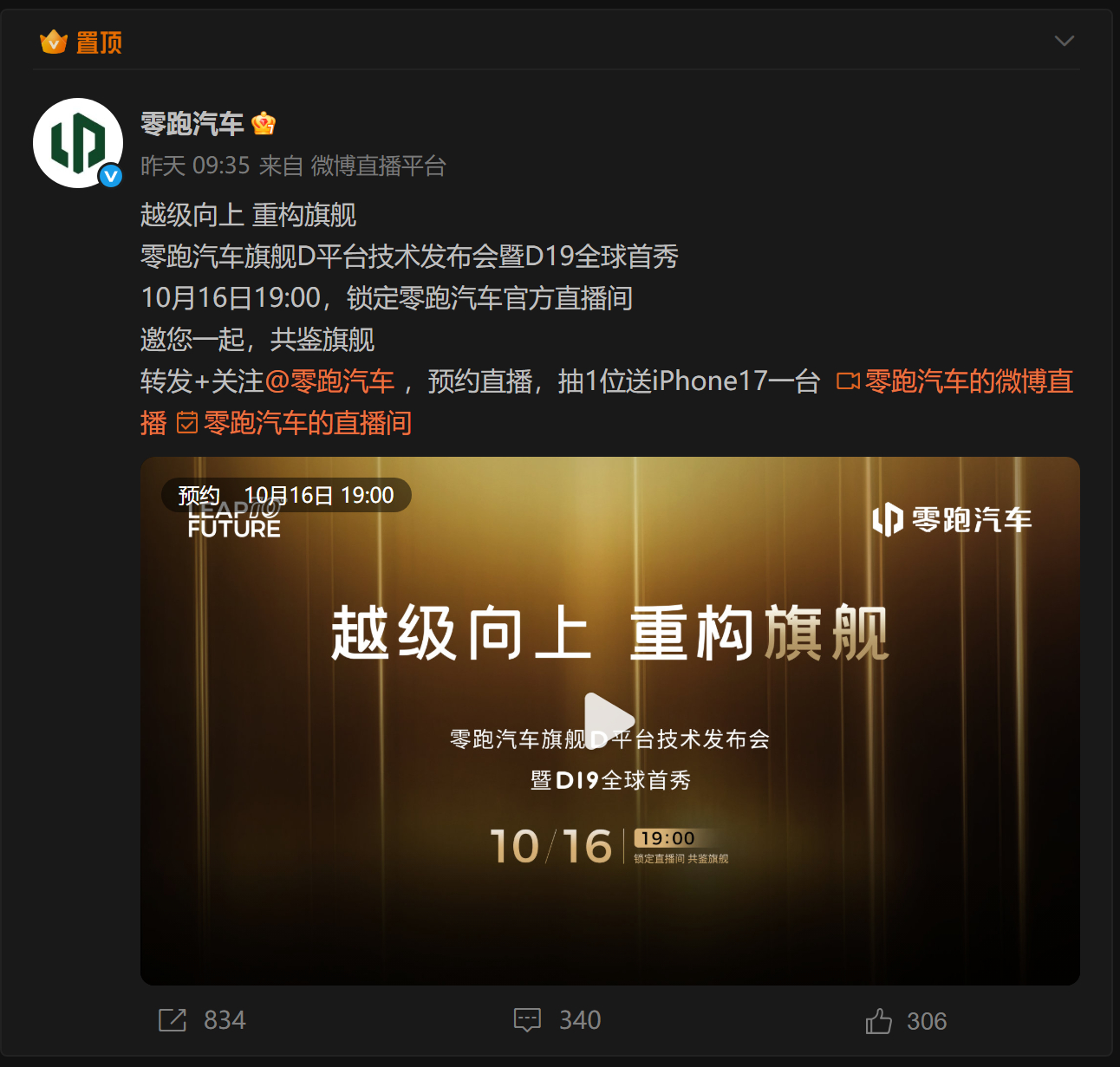Open the post options chevron menu

click(1064, 41)
